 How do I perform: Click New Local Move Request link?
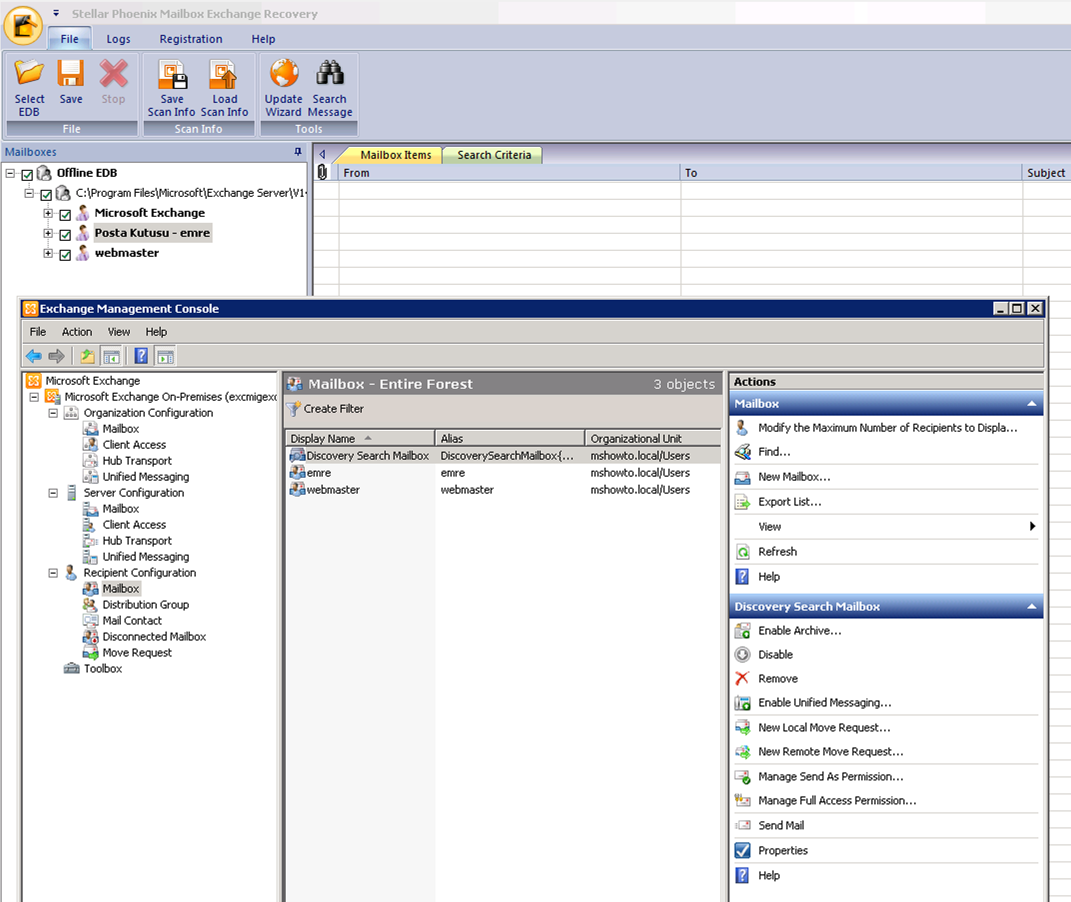click(x=824, y=728)
